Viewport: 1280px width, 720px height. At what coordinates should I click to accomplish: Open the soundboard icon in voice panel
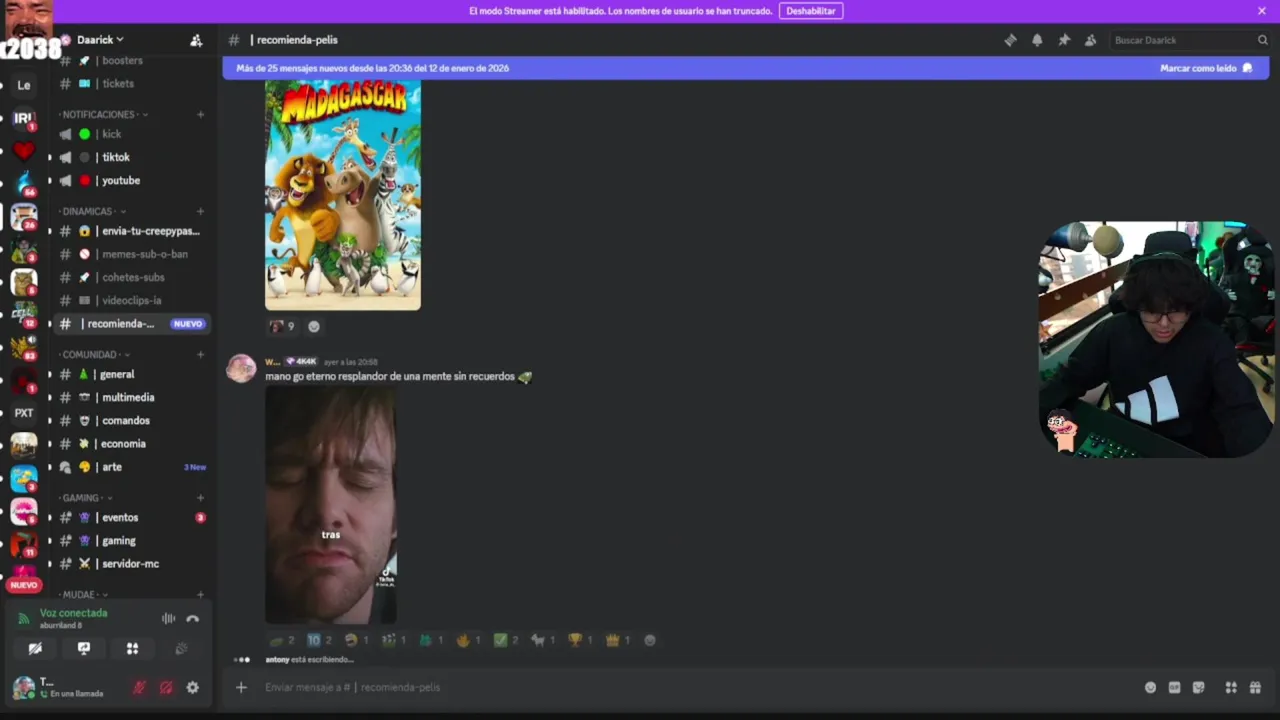pos(181,648)
